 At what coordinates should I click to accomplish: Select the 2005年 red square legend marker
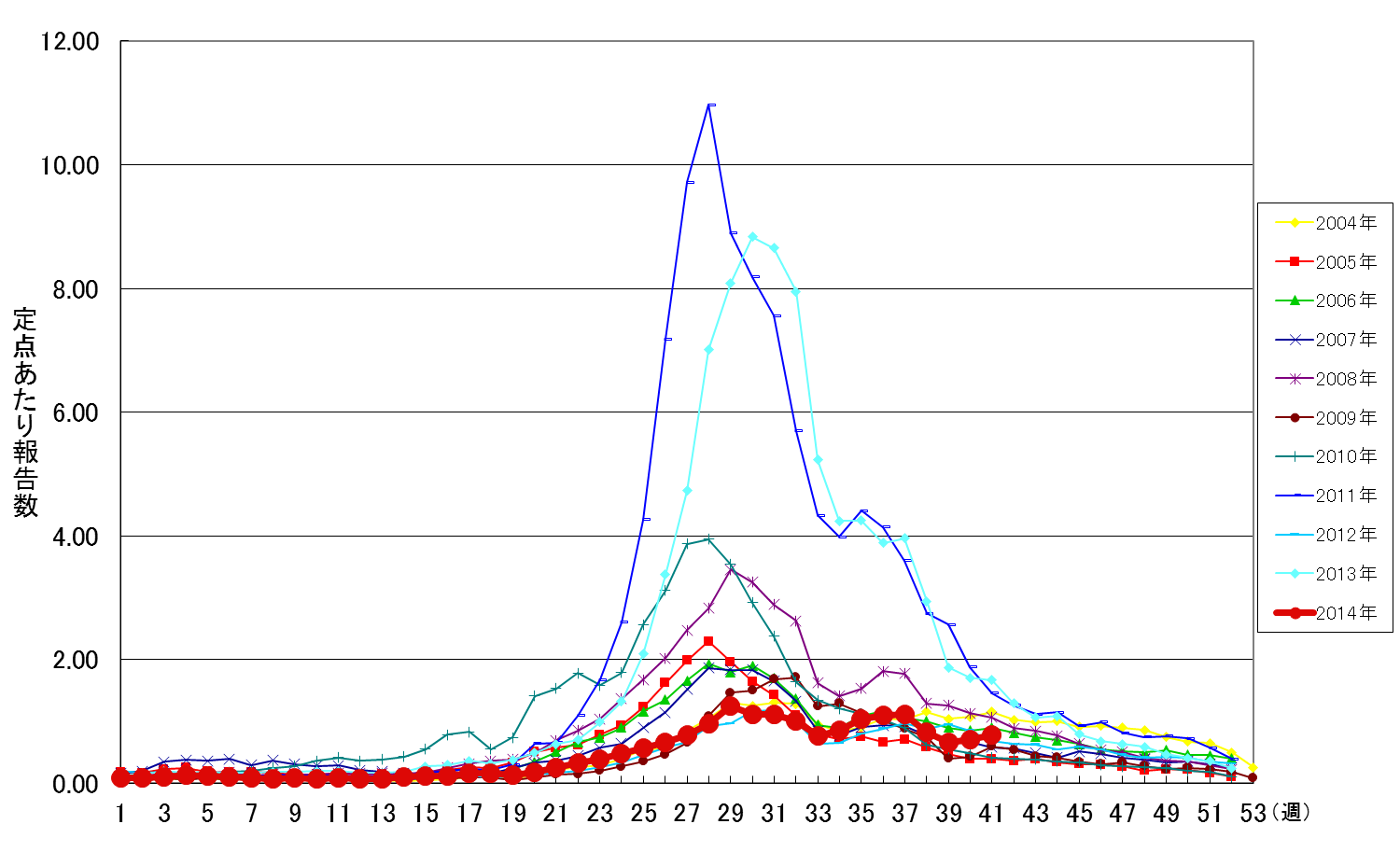pos(1295,262)
